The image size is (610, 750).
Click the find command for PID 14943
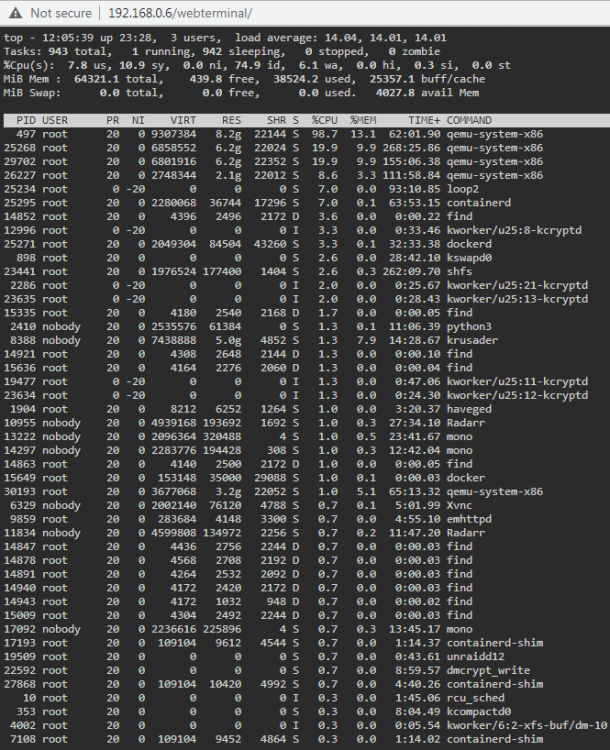[x=459, y=602]
